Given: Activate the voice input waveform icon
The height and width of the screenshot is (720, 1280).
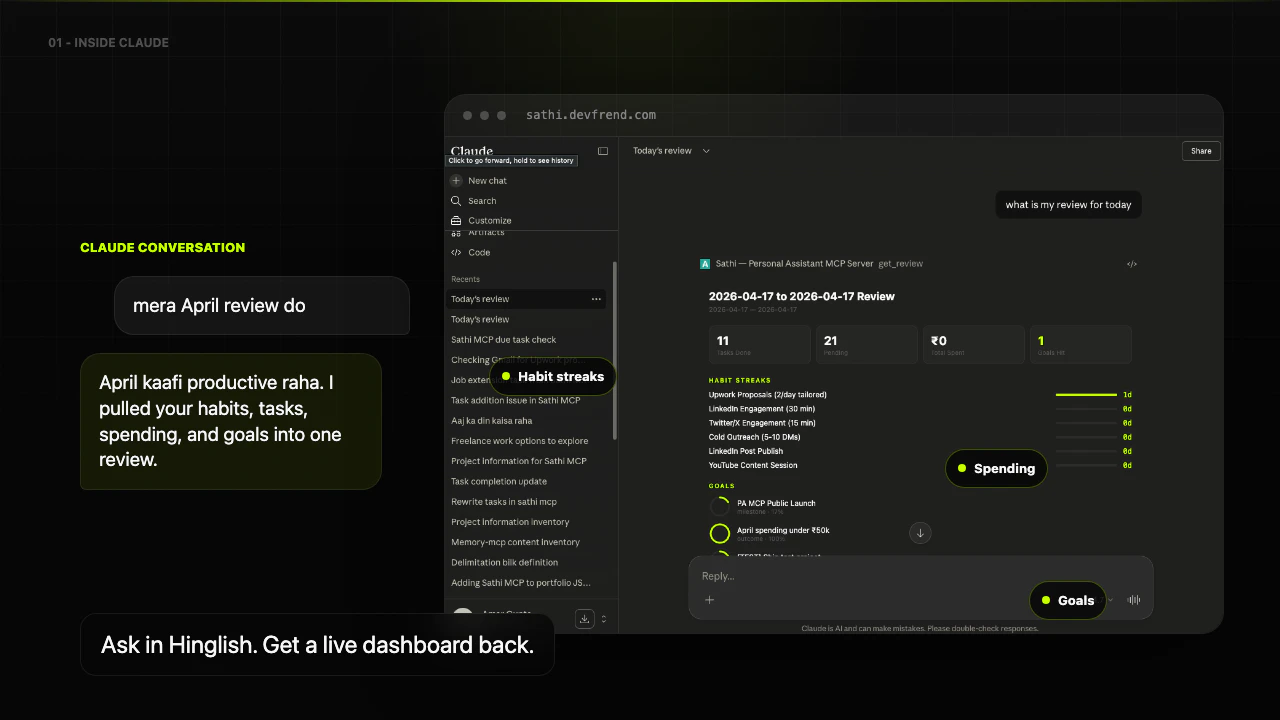Looking at the screenshot, I should (x=1133, y=599).
